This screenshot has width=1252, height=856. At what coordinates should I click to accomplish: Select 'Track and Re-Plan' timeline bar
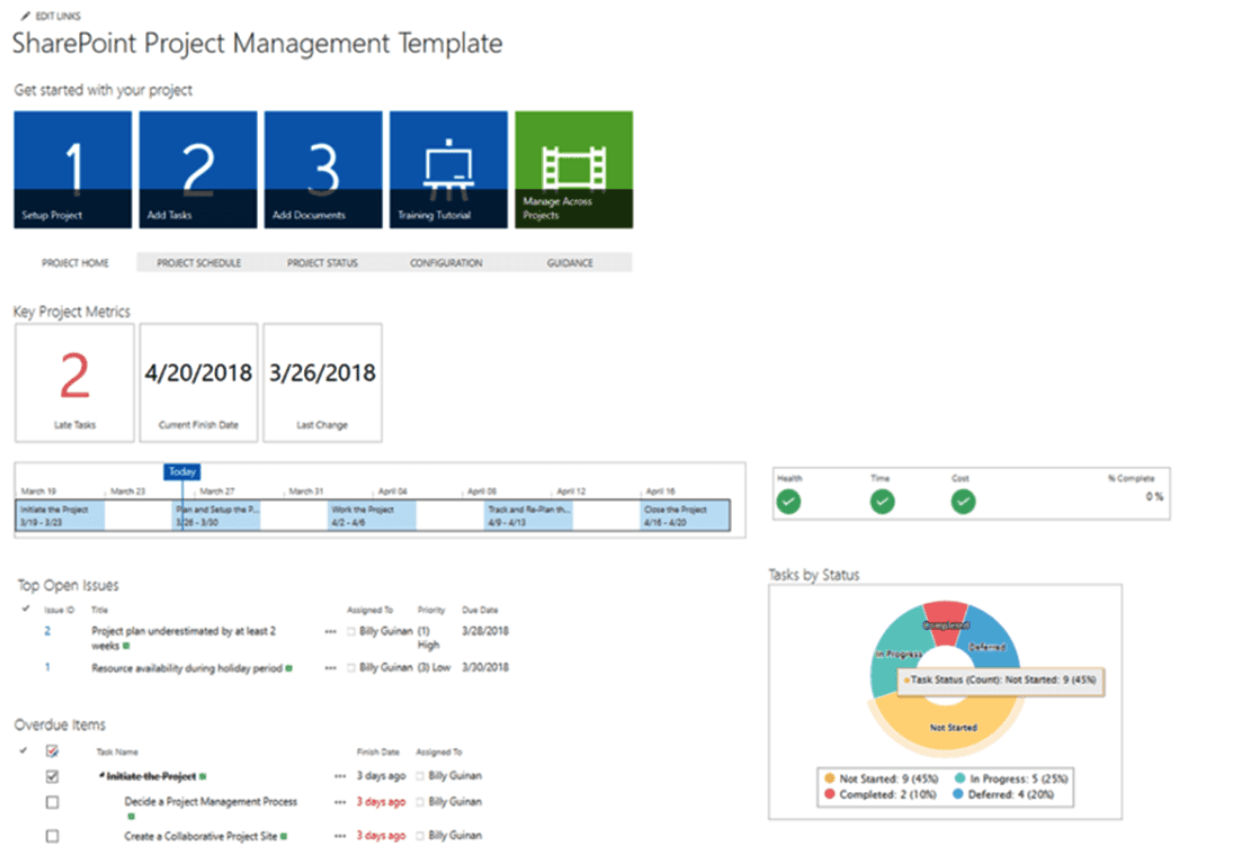(529, 516)
